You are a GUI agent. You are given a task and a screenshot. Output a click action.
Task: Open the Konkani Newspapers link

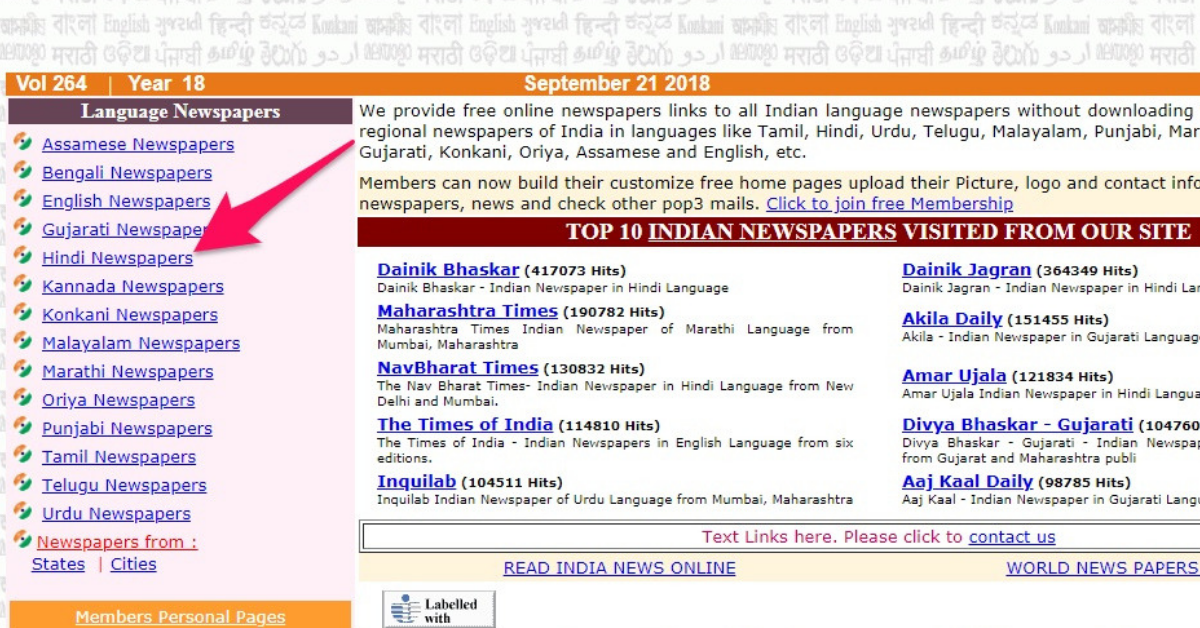[130, 315]
